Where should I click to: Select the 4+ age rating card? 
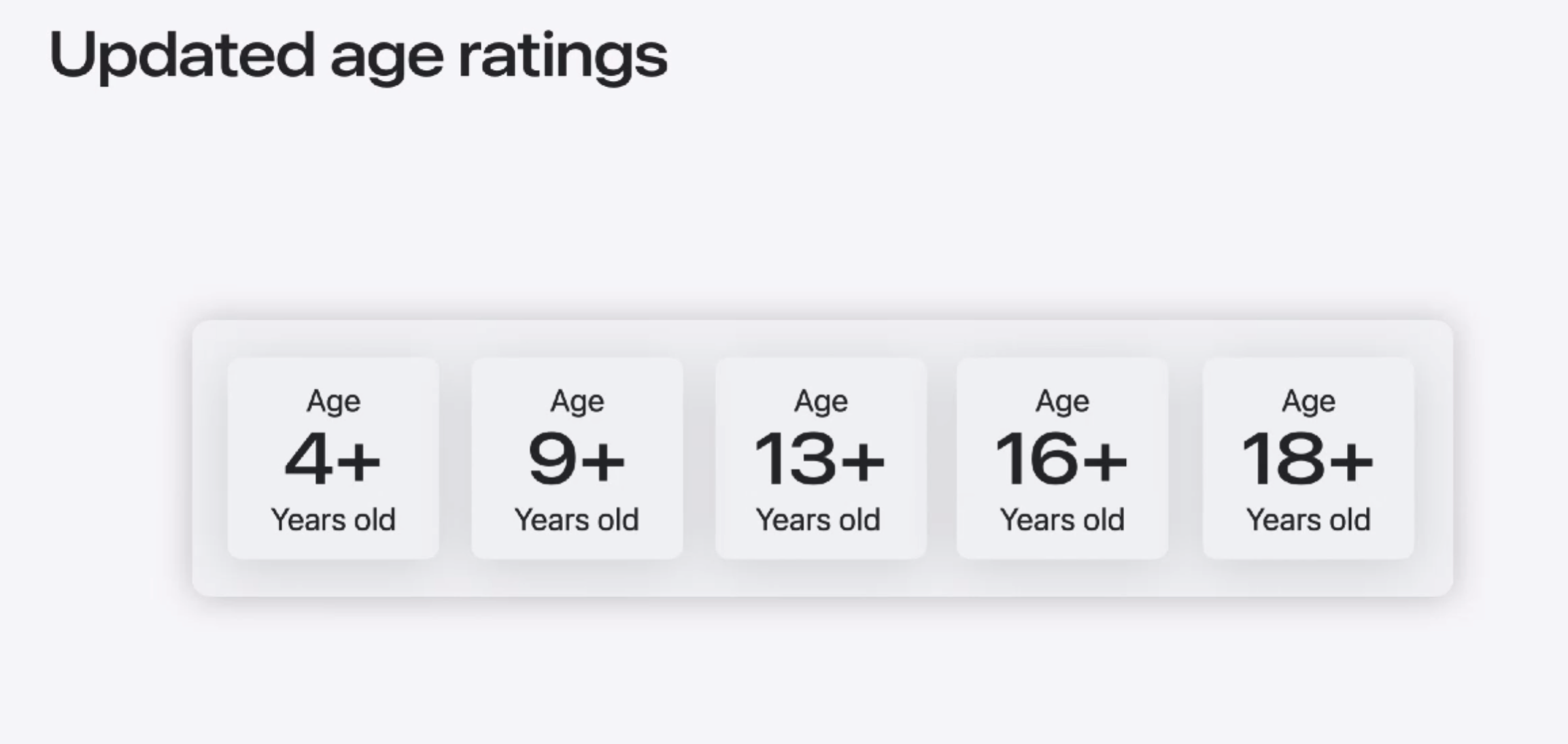point(333,458)
